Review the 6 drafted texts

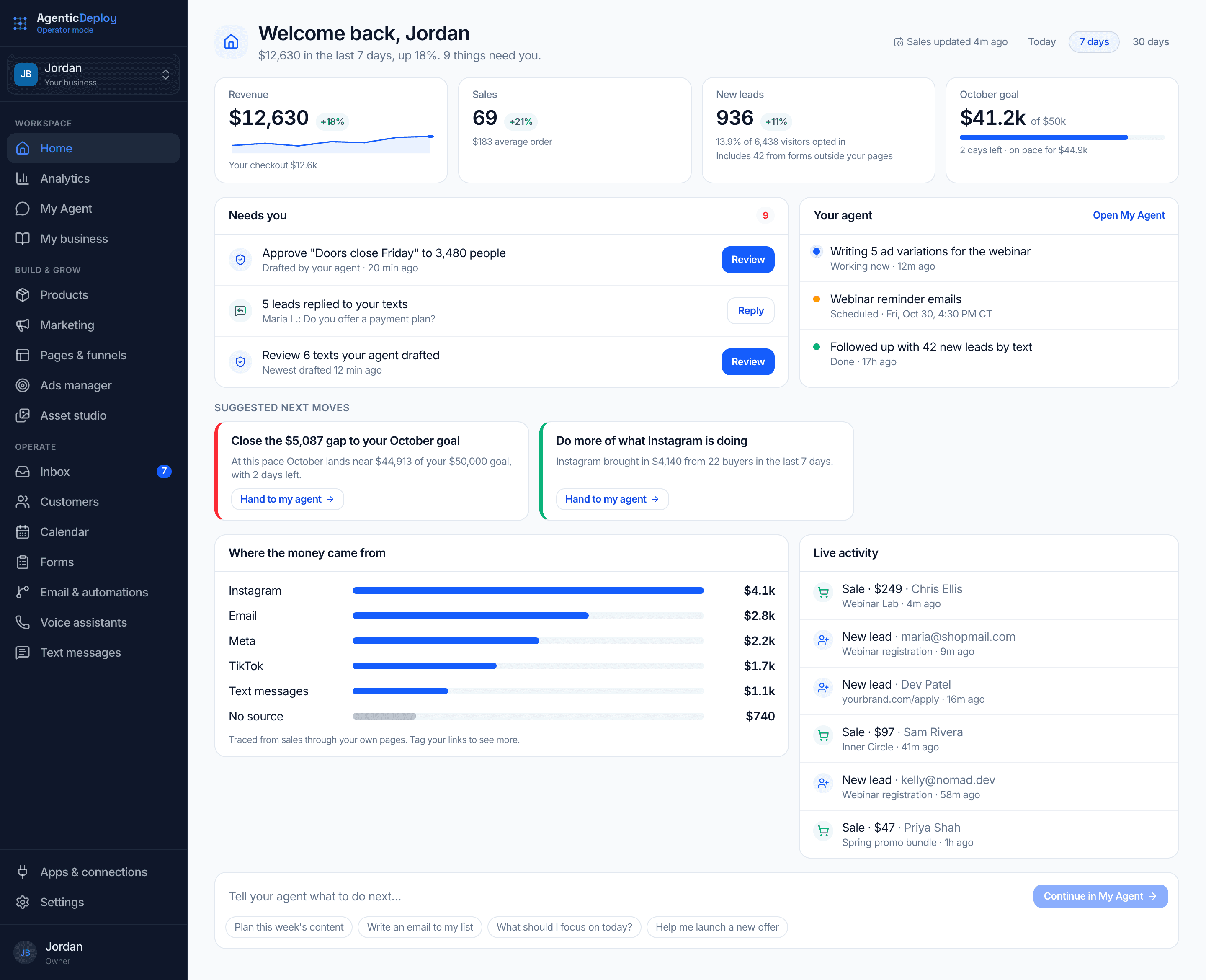[x=748, y=362]
